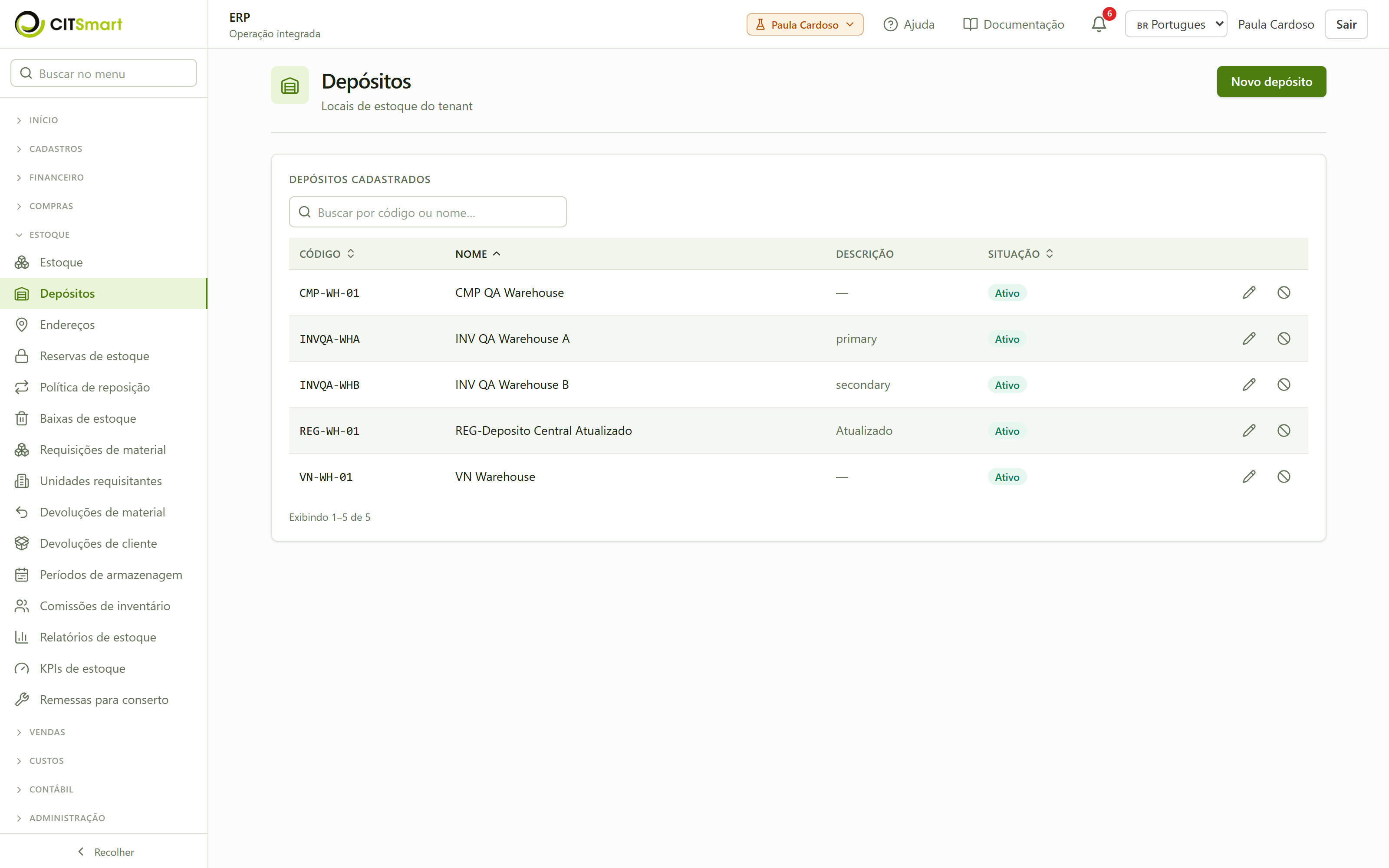The height and width of the screenshot is (868, 1389).
Task: Edit the CMP QA Warehouse row with pencil icon
Action: point(1249,293)
